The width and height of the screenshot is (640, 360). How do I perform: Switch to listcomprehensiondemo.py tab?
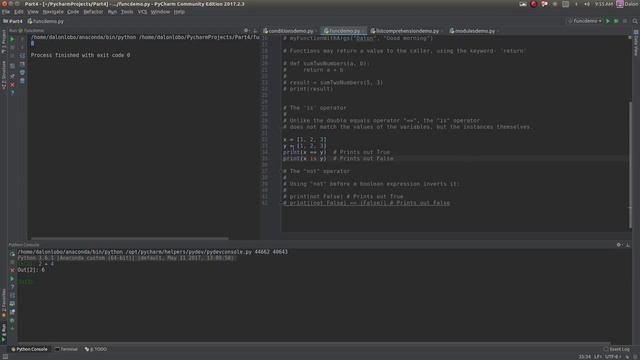point(407,31)
